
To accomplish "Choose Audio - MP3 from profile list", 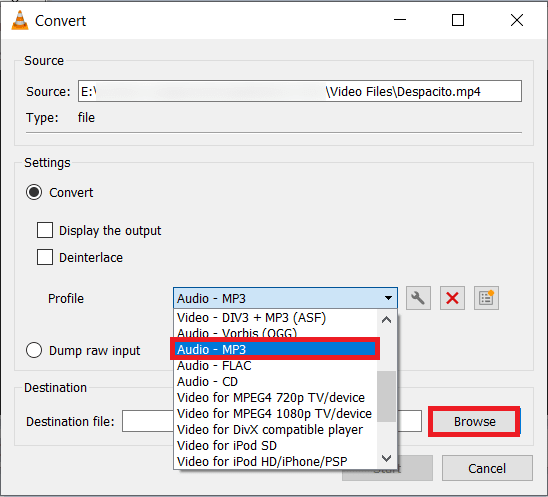I will [x=275, y=349].
